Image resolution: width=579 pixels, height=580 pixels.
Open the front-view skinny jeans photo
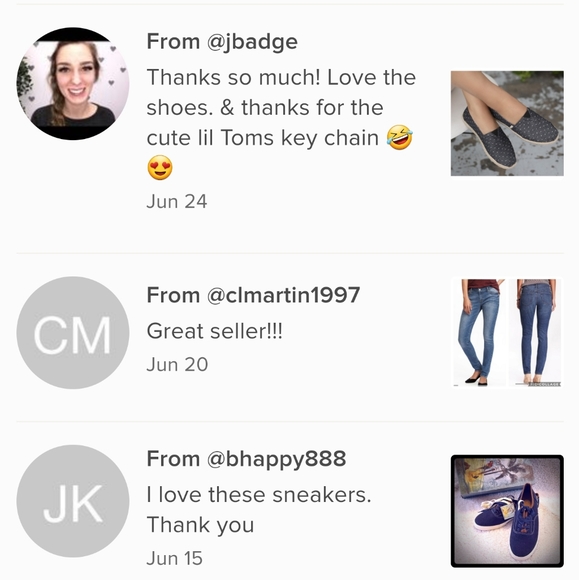(479, 333)
